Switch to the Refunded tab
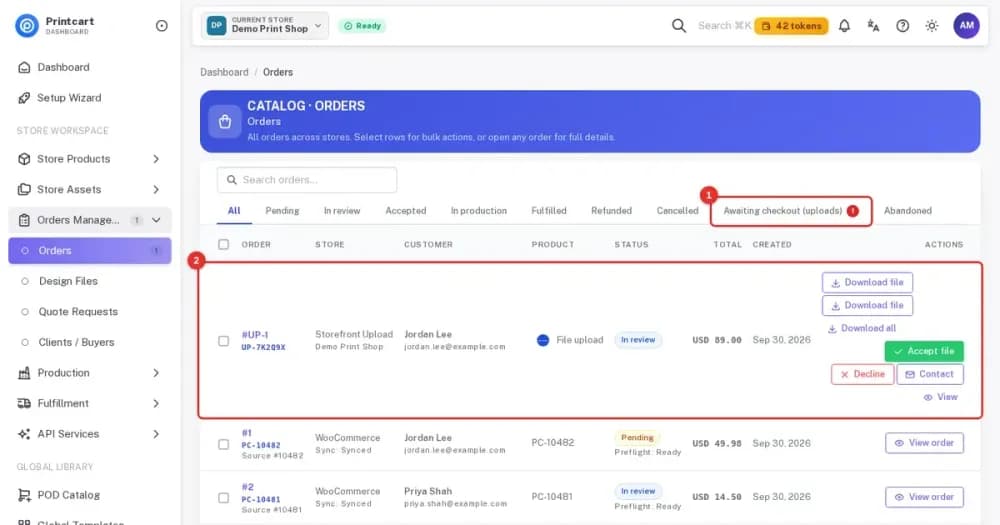This screenshot has width=1000, height=525. pyautogui.click(x=611, y=211)
